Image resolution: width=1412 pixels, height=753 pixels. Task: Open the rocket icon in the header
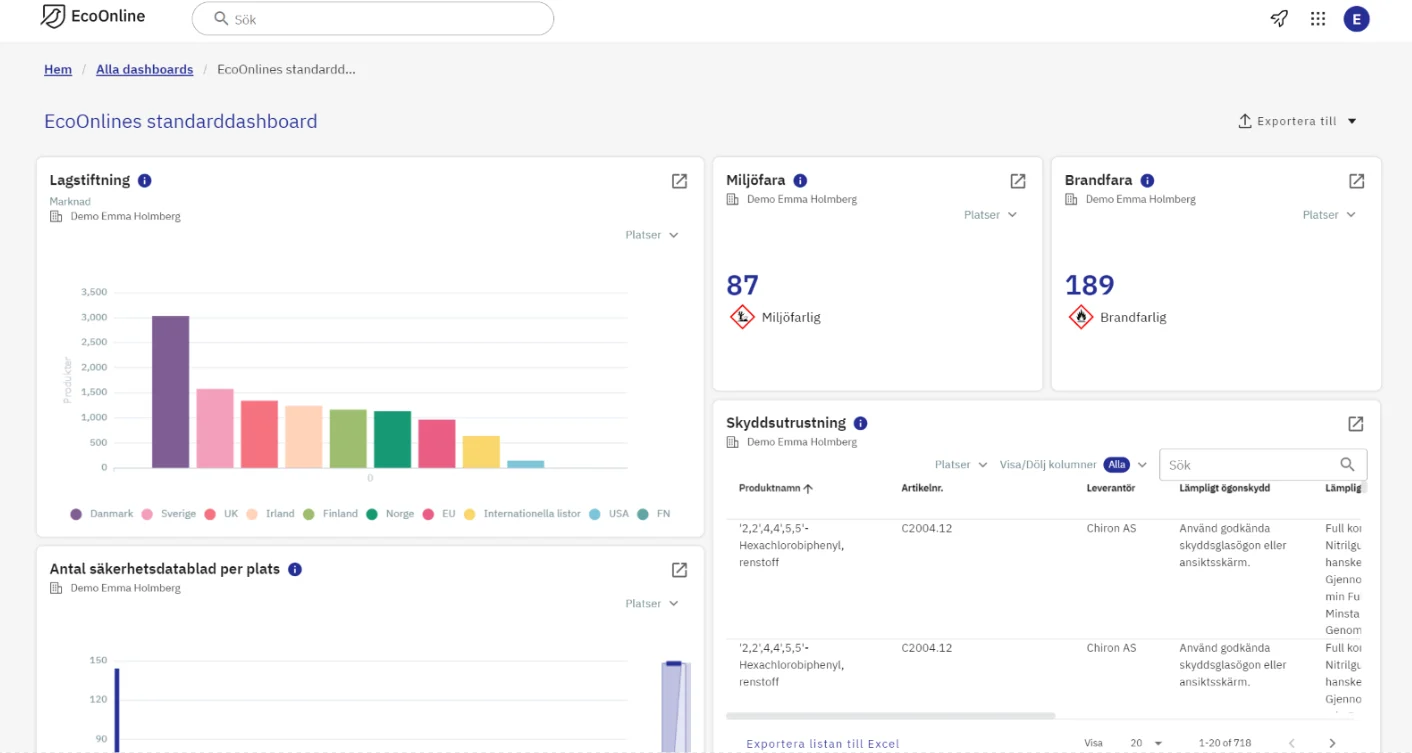coord(1279,18)
